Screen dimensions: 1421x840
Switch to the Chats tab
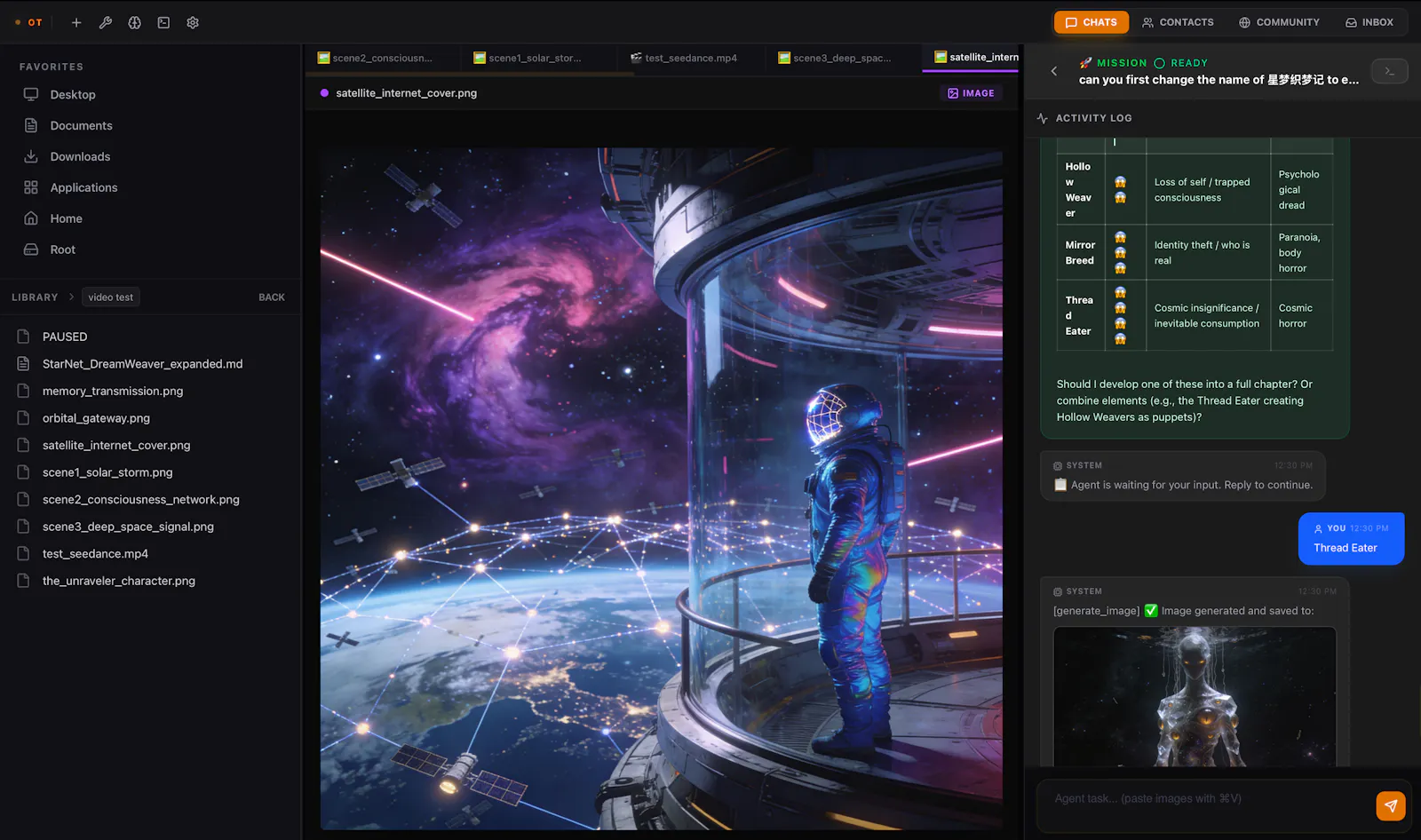tap(1092, 22)
